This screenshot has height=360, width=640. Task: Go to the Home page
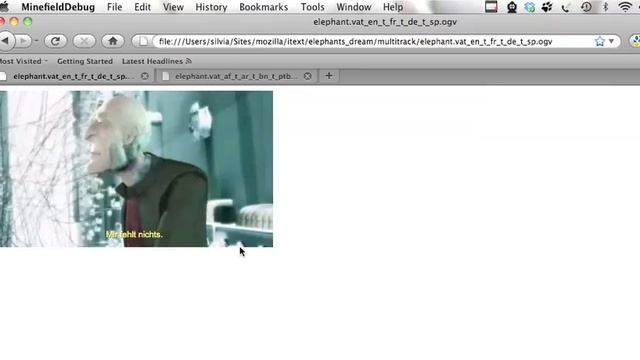point(113,41)
